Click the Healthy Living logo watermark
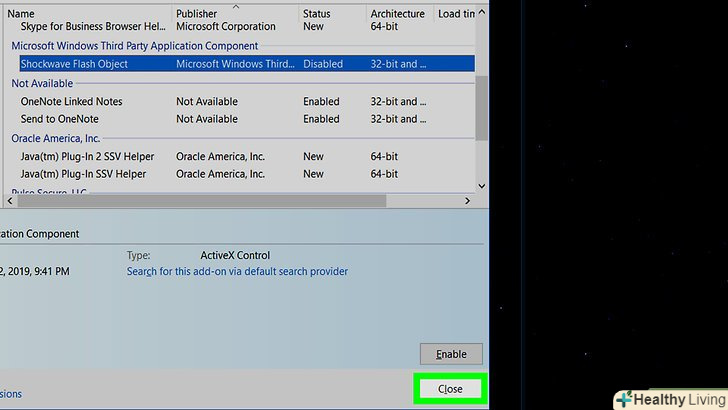The image size is (728, 410). point(669,399)
